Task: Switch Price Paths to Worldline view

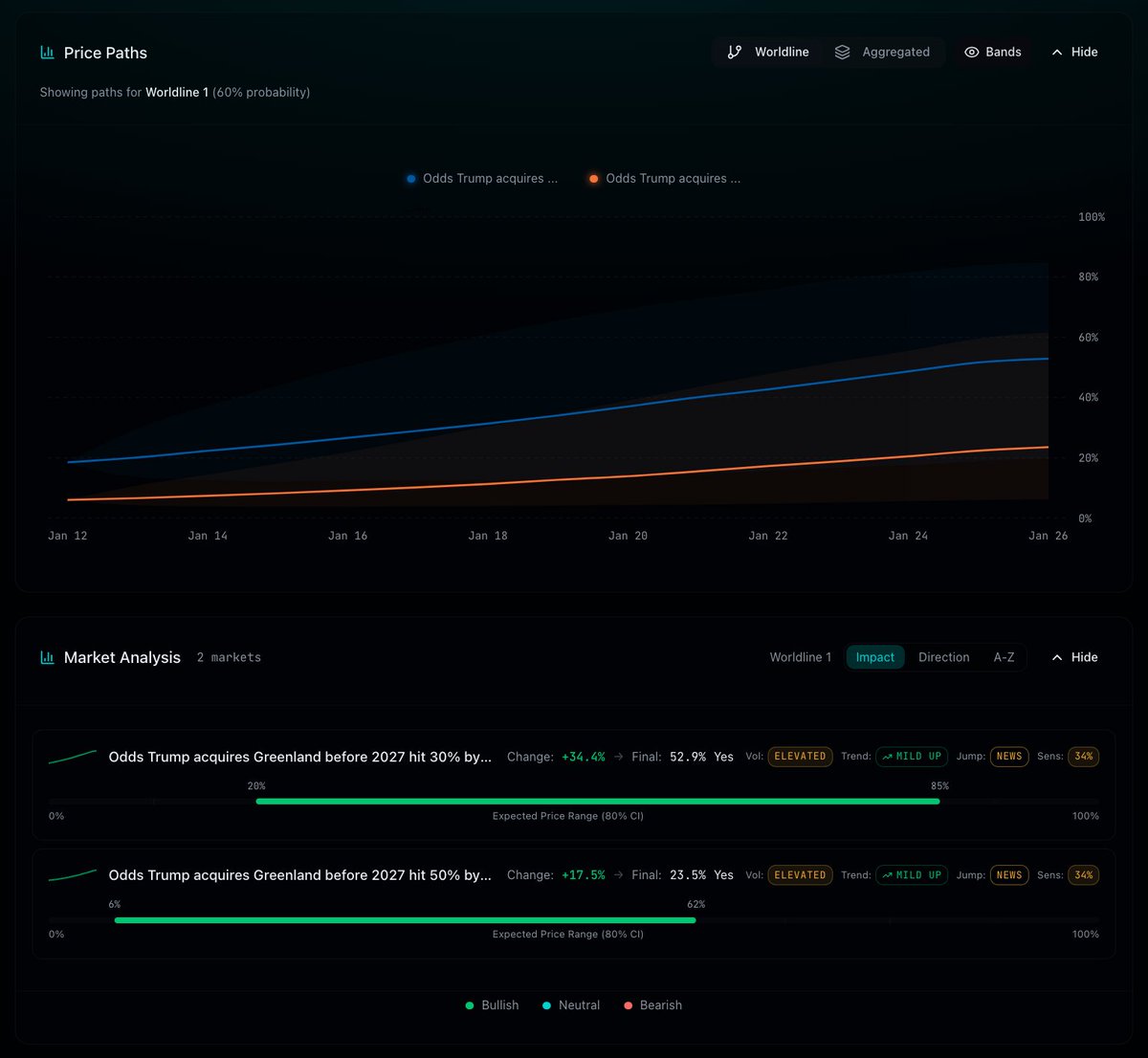Action: pyautogui.click(x=768, y=52)
